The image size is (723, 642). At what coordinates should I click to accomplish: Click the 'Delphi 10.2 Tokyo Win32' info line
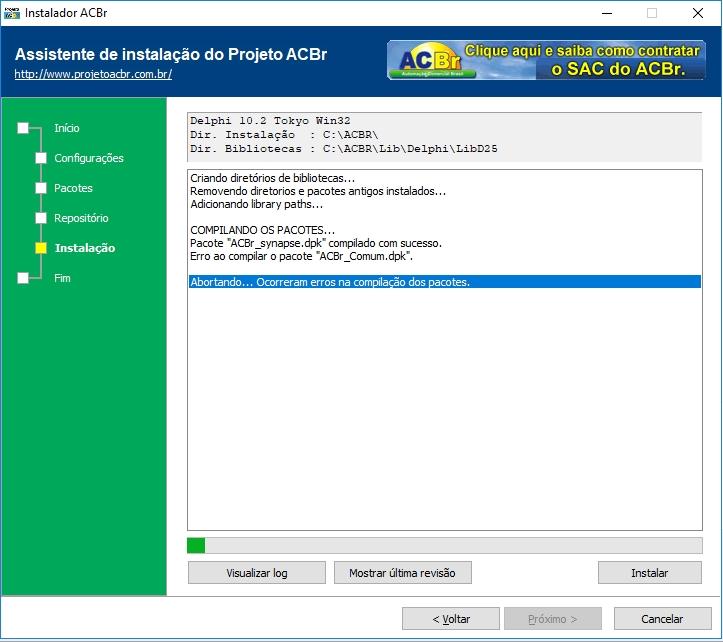pyautogui.click(x=270, y=121)
